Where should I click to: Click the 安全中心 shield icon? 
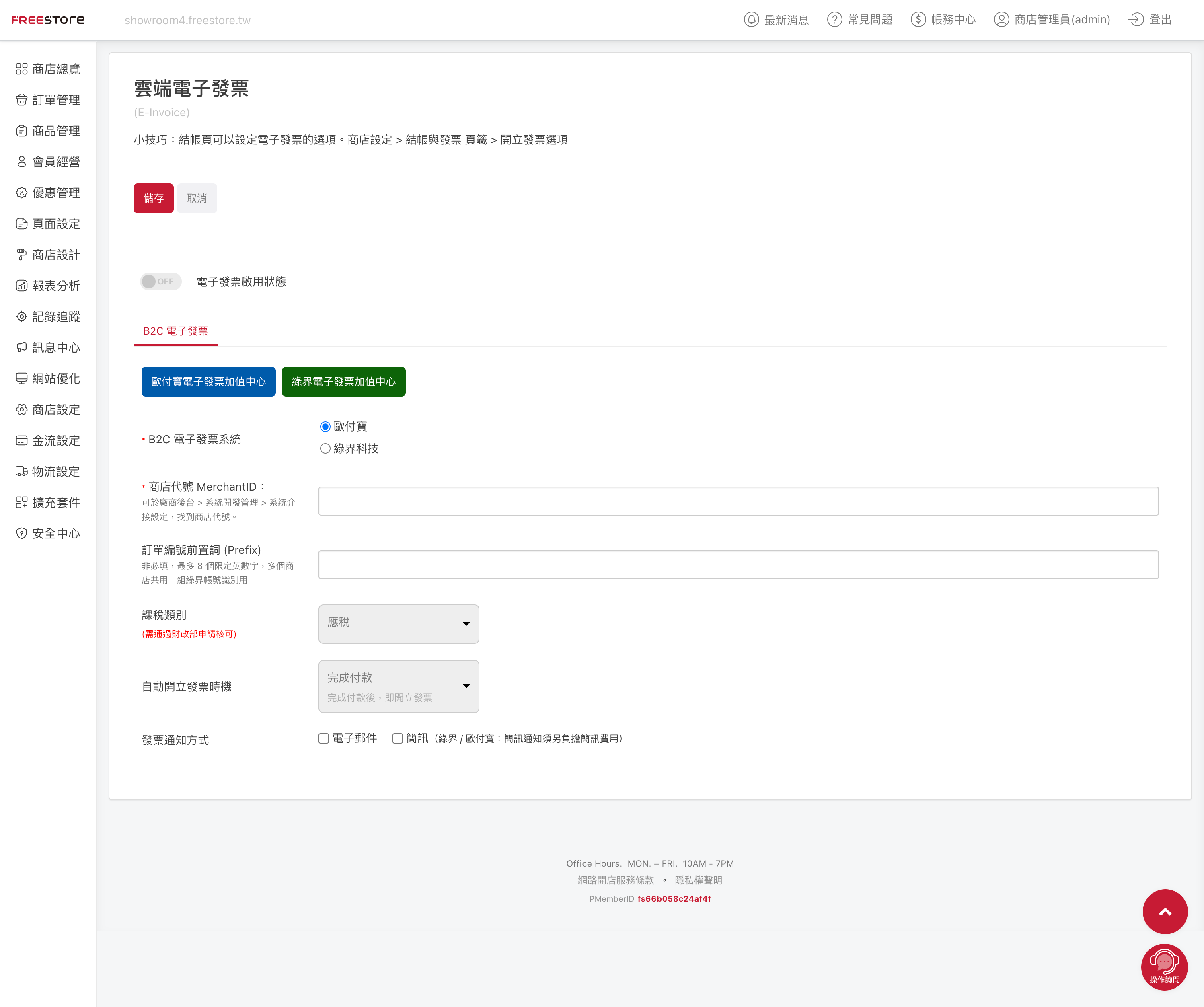21,533
